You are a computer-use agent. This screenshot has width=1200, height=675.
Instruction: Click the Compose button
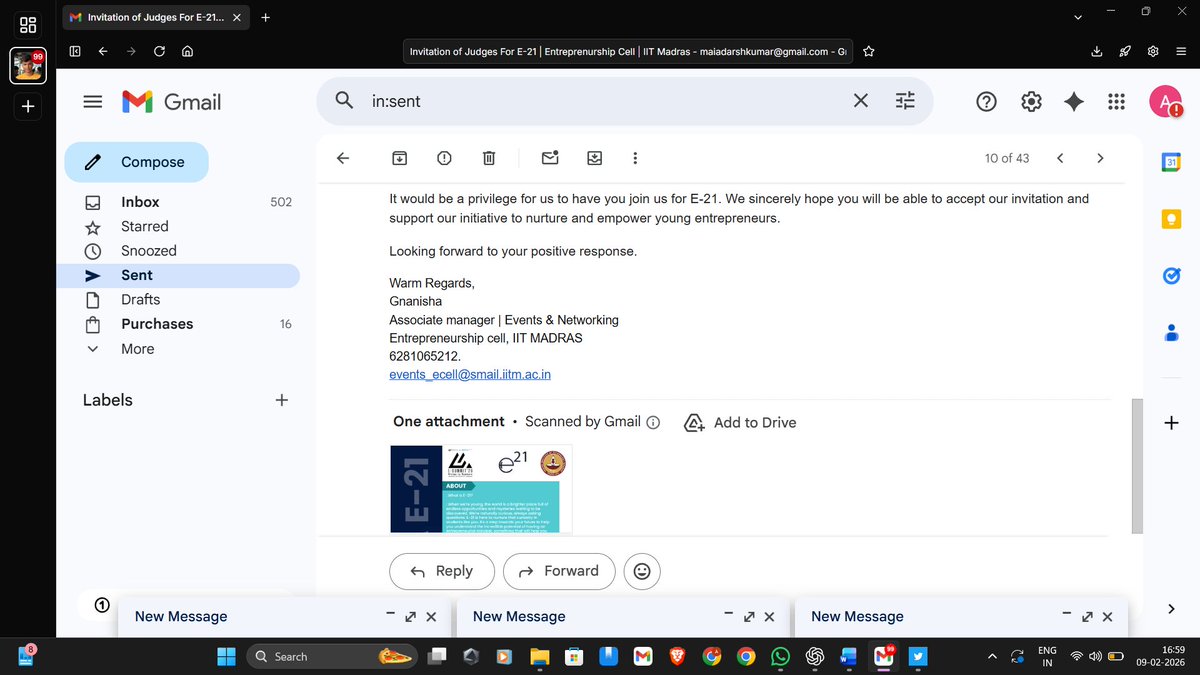click(137, 162)
